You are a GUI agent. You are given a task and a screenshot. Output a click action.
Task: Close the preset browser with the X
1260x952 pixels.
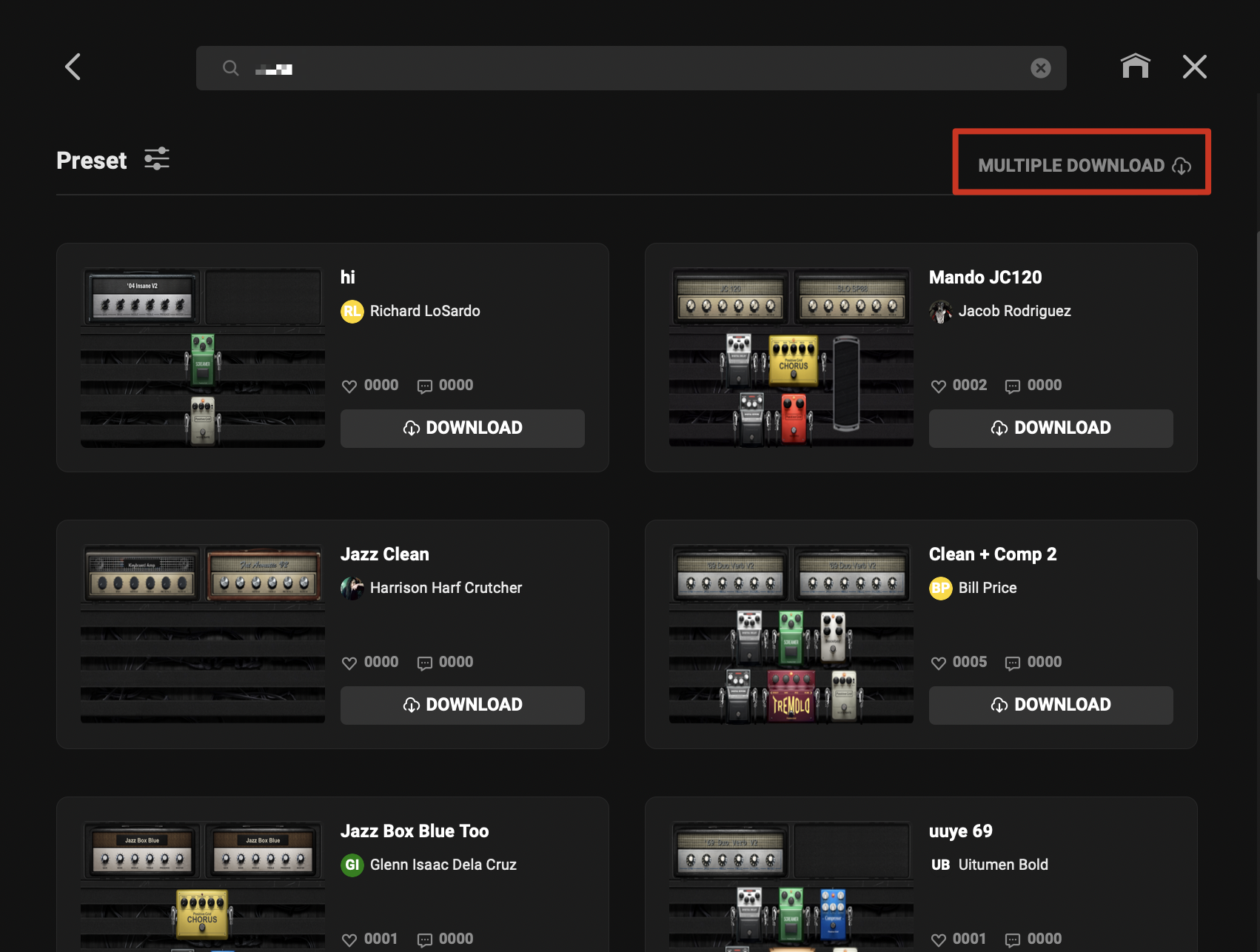1194,67
